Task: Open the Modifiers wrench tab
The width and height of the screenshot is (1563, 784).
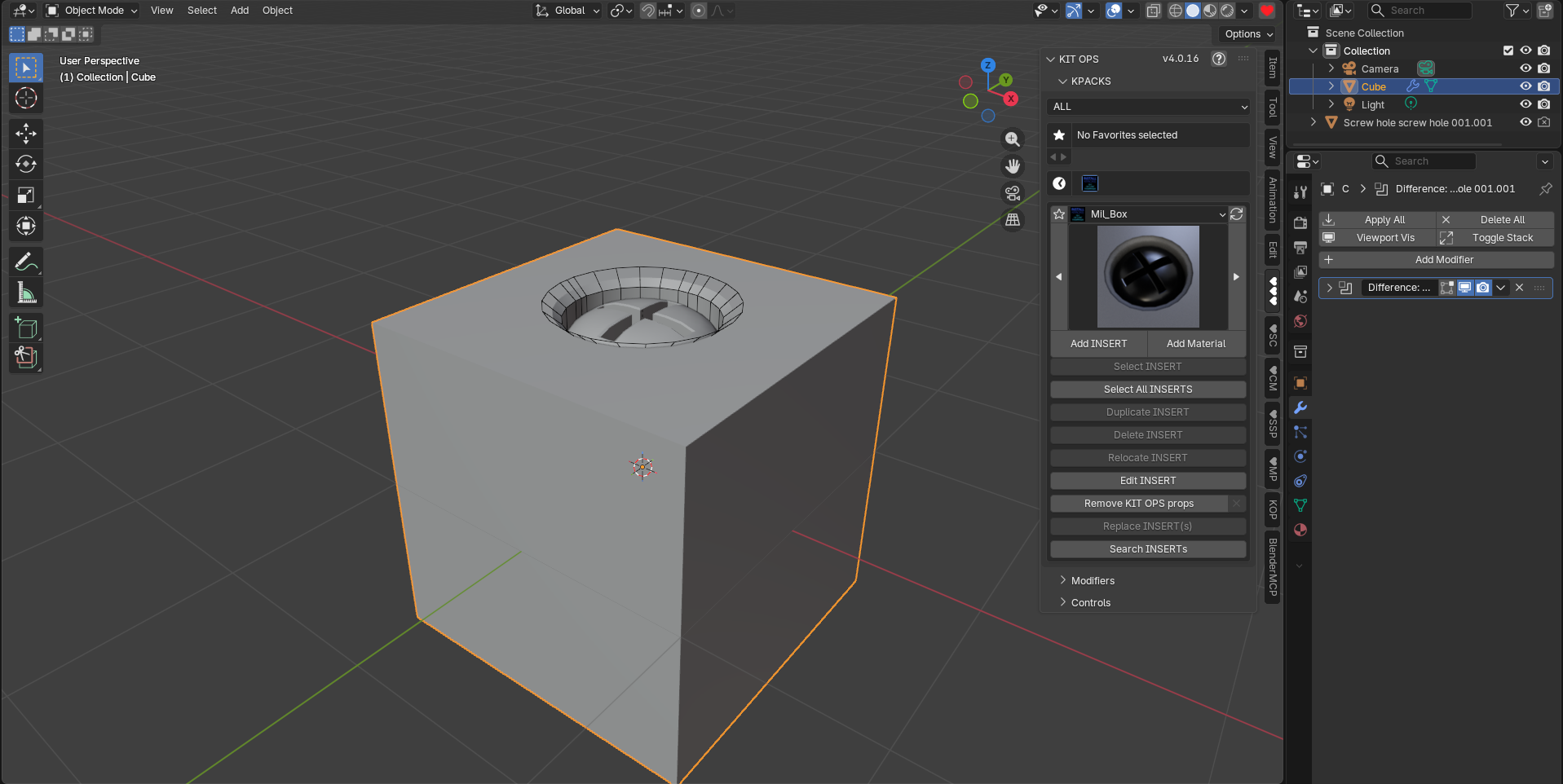Action: click(1300, 407)
